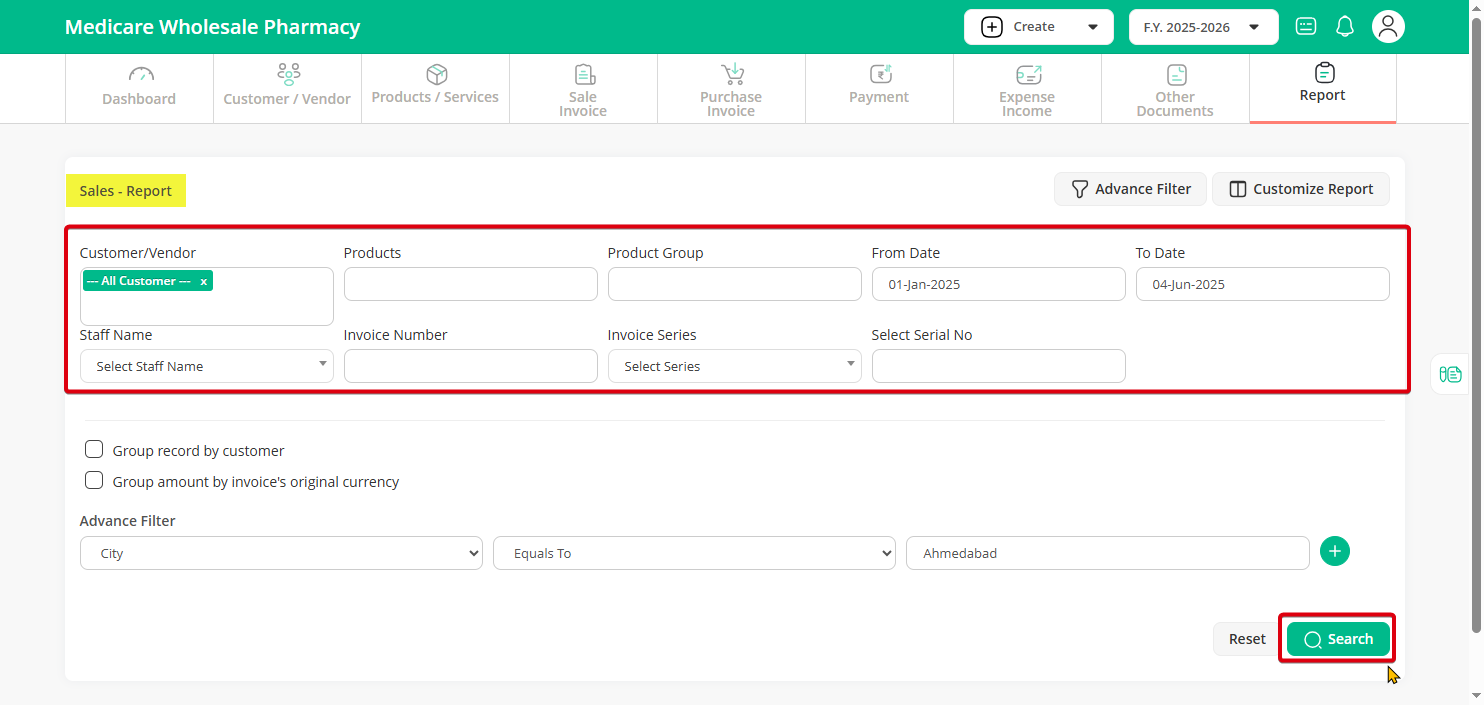Open the Expense Income tab
Screen dimensions: 1484x705
[1027, 88]
